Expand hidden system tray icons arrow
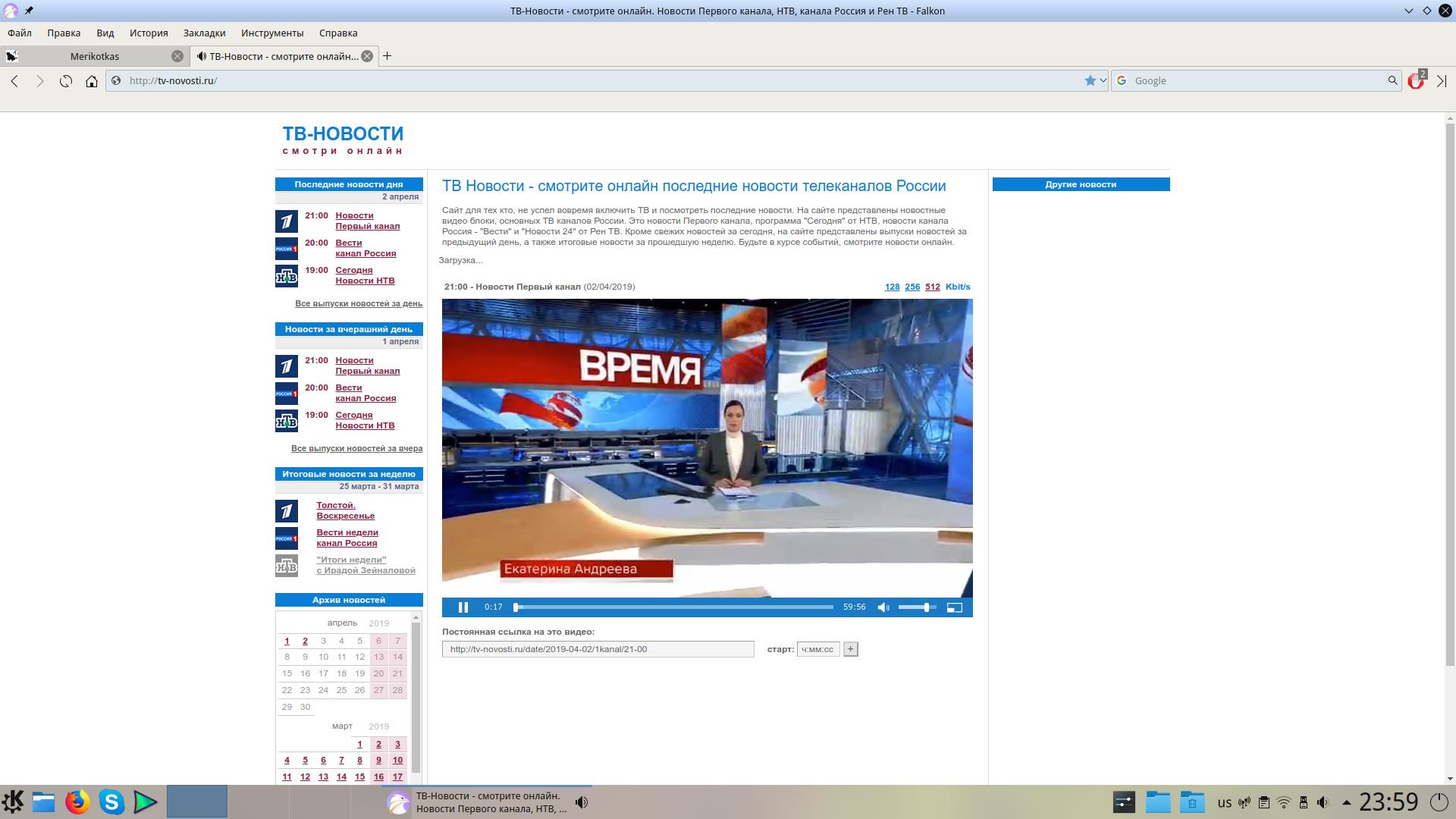This screenshot has height=819, width=1456. pyautogui.click(x=1346, y=802)
